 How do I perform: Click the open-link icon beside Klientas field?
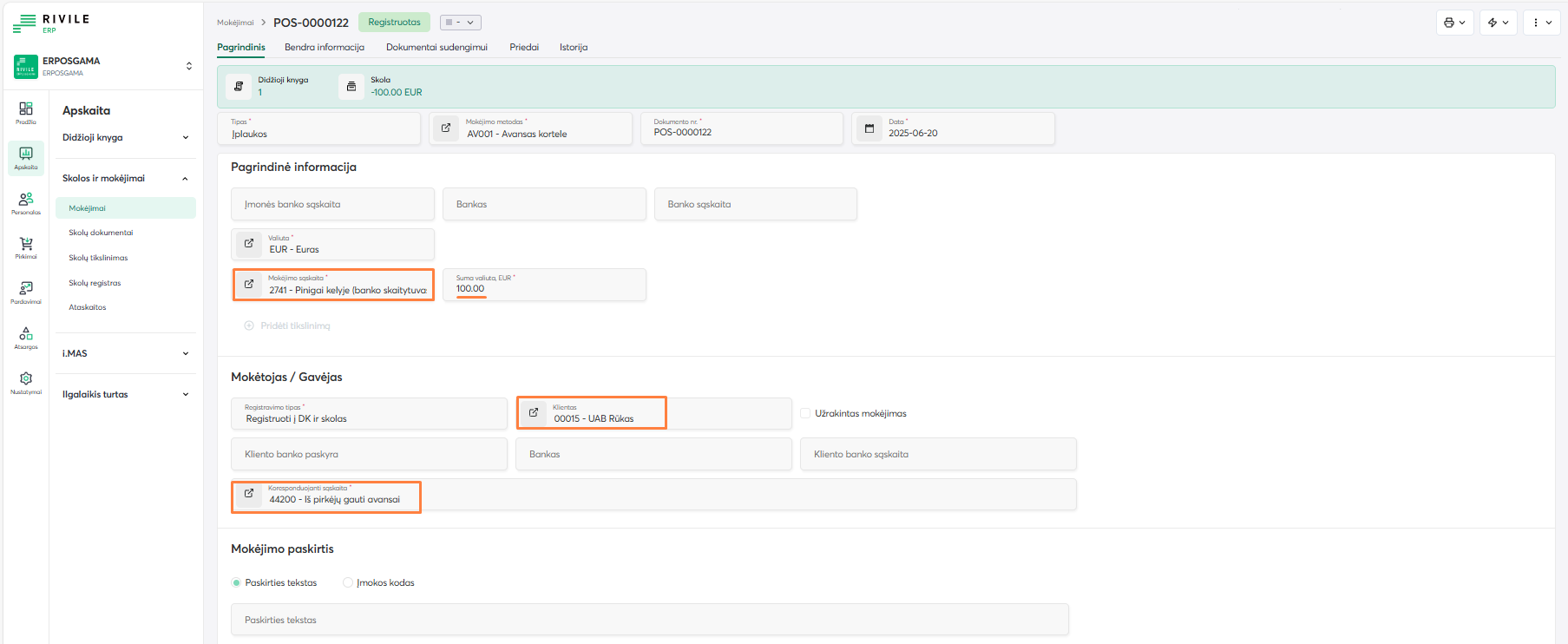point(534,413)
